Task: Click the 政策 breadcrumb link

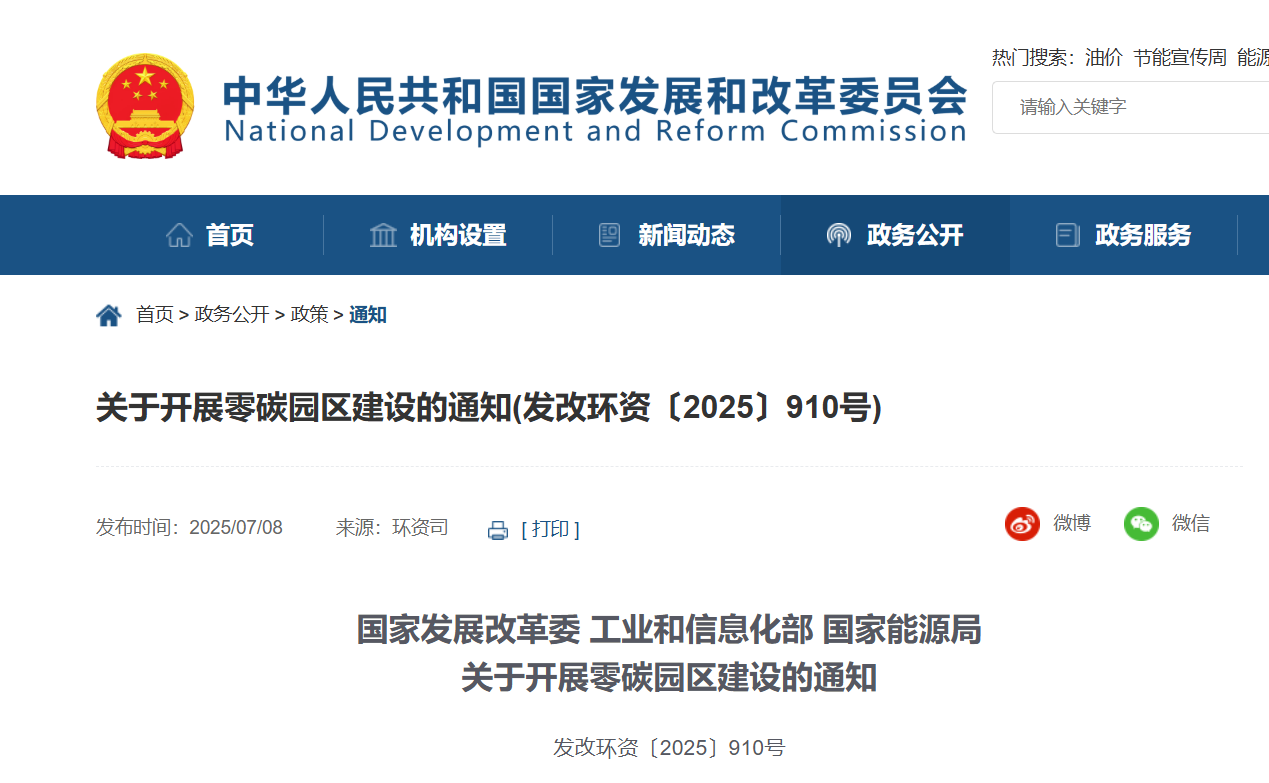Action: point(309,315)
